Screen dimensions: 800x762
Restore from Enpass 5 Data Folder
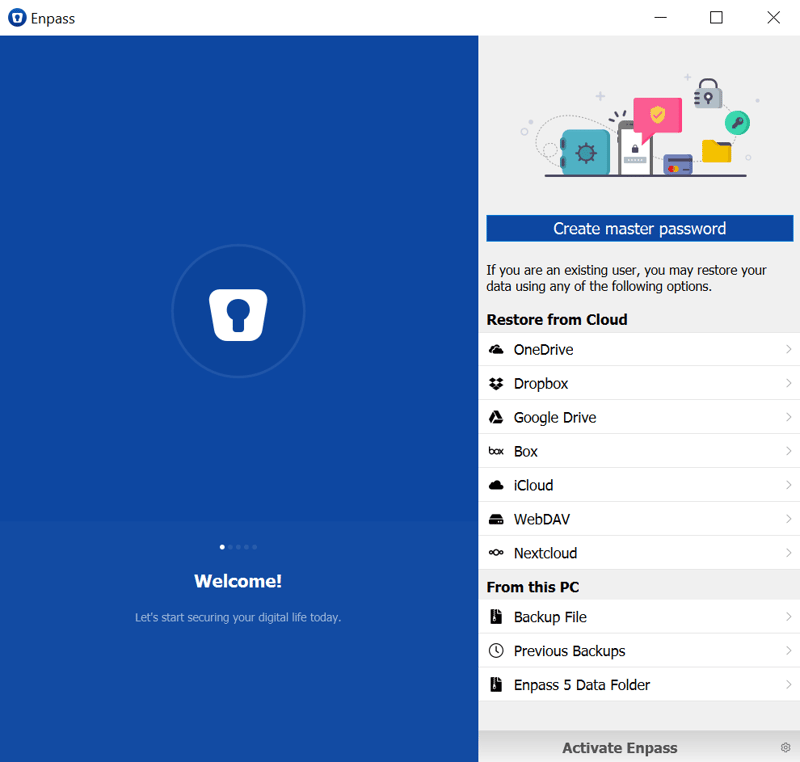pyautogui.click(x=639, y=684)
